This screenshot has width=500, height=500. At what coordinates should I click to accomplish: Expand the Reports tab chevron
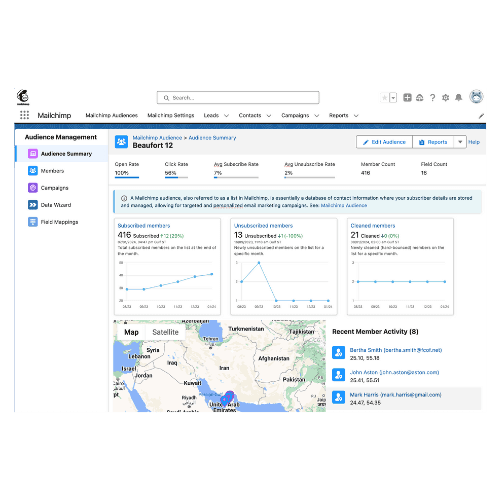(356, 116)
